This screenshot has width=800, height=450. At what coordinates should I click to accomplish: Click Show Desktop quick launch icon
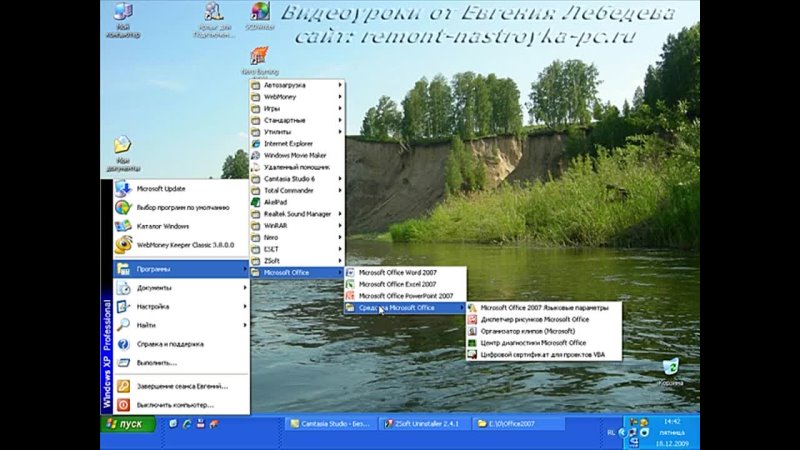(x=173, y=424)
